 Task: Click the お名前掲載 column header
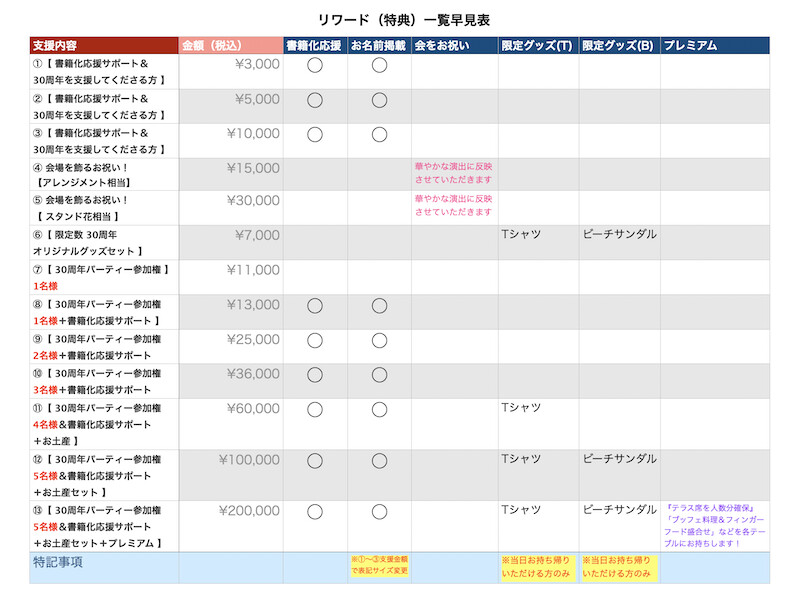point(379,45)
